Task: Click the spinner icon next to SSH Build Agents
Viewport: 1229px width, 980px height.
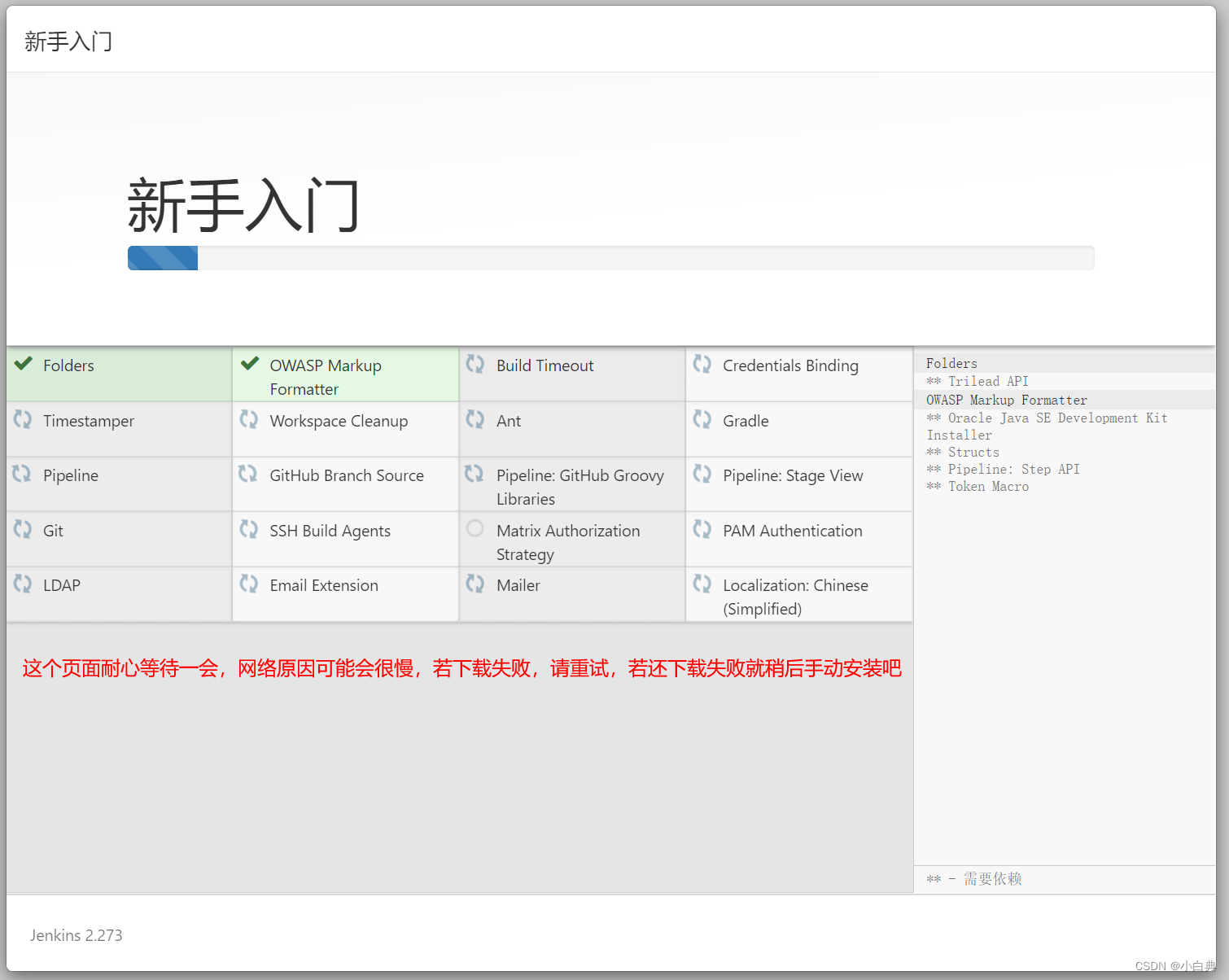Action: point(249,529)
